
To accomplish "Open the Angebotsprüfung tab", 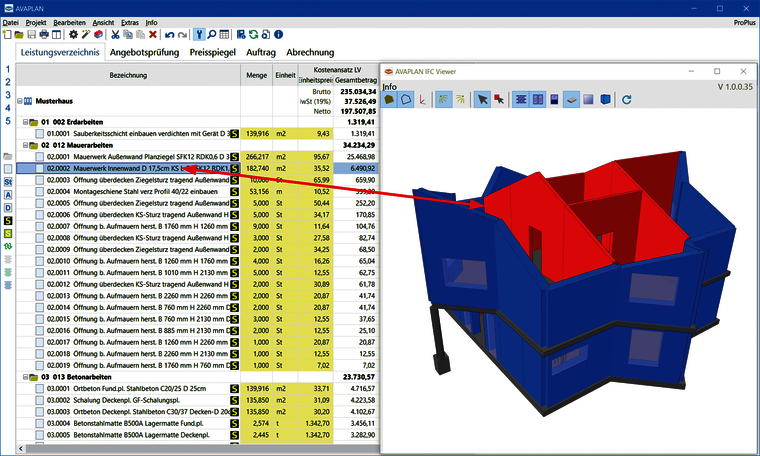I will click(144, 52).
